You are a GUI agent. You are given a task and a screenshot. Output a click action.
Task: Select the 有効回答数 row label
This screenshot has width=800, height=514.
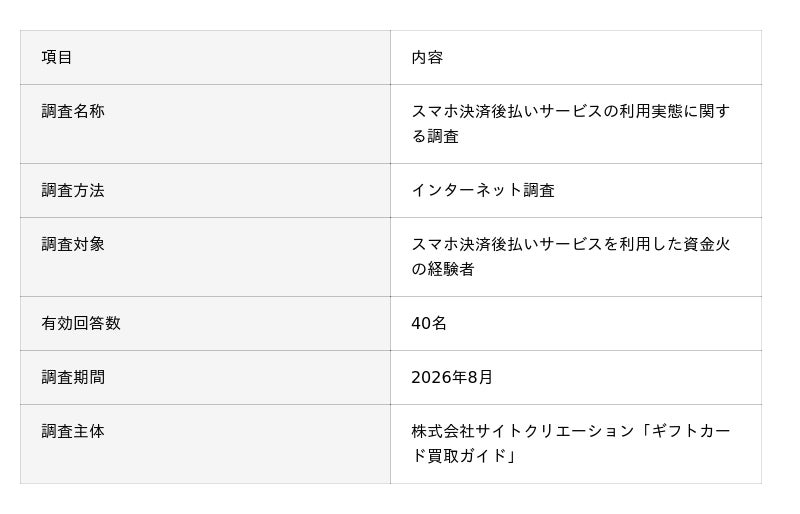[81, 324]
